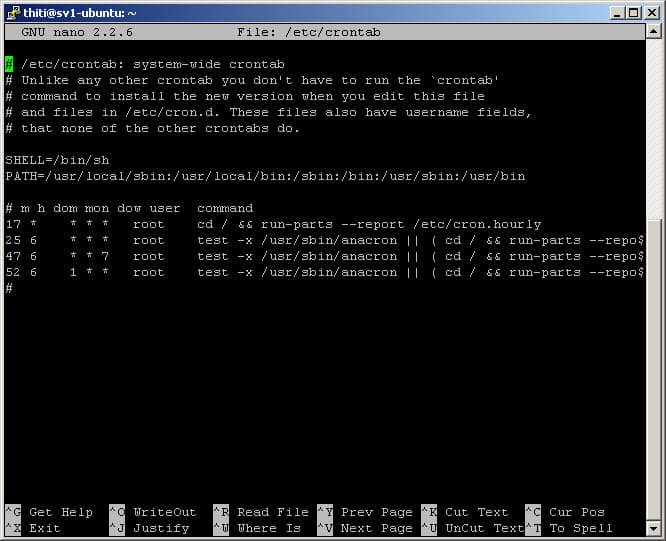Image resolution: width=666 pixels, height=541 pixels.
Task: Click the PATH= variable line
Action: tap(264, 176)
